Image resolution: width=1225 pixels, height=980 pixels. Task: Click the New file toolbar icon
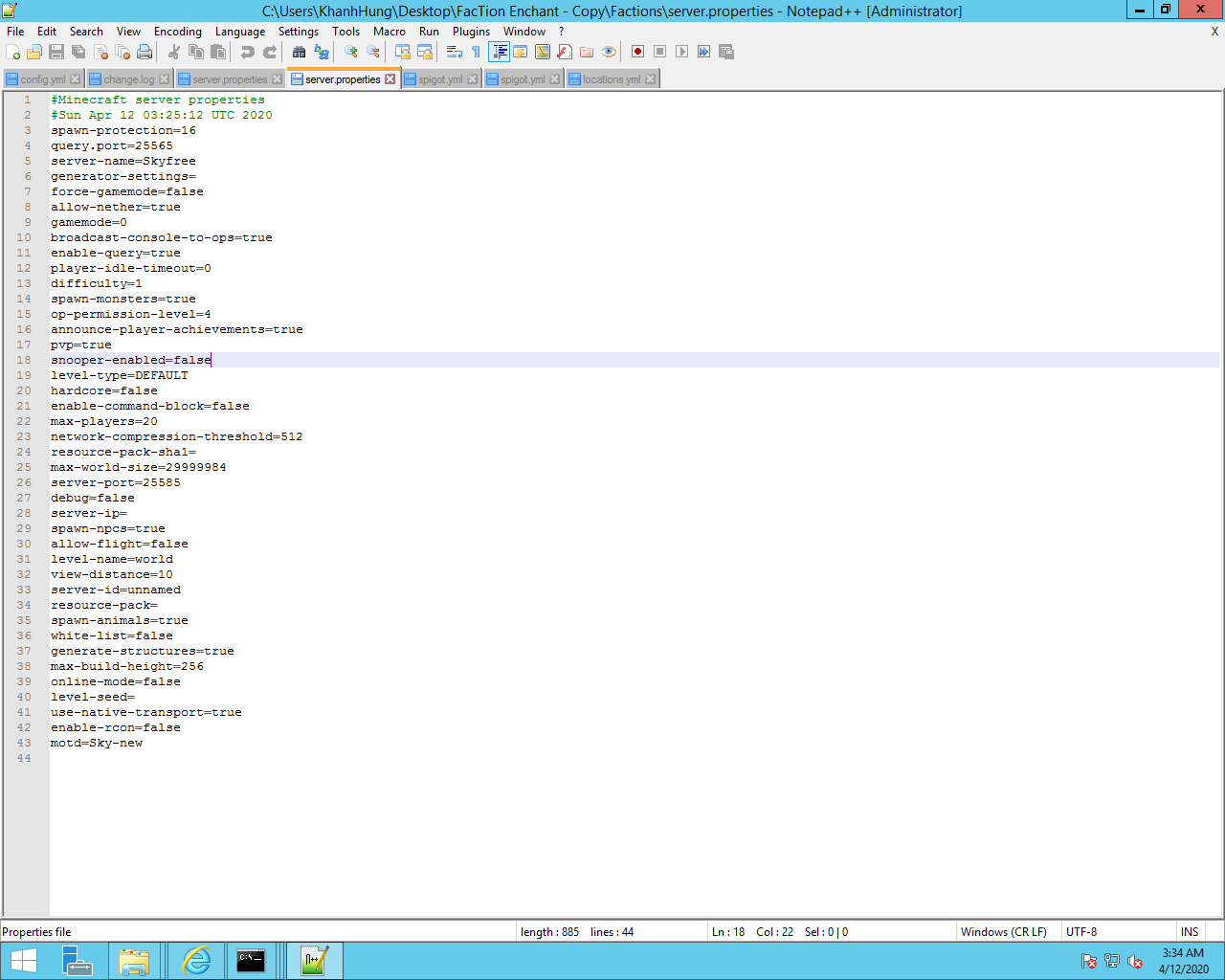click(x=12, y=52)
